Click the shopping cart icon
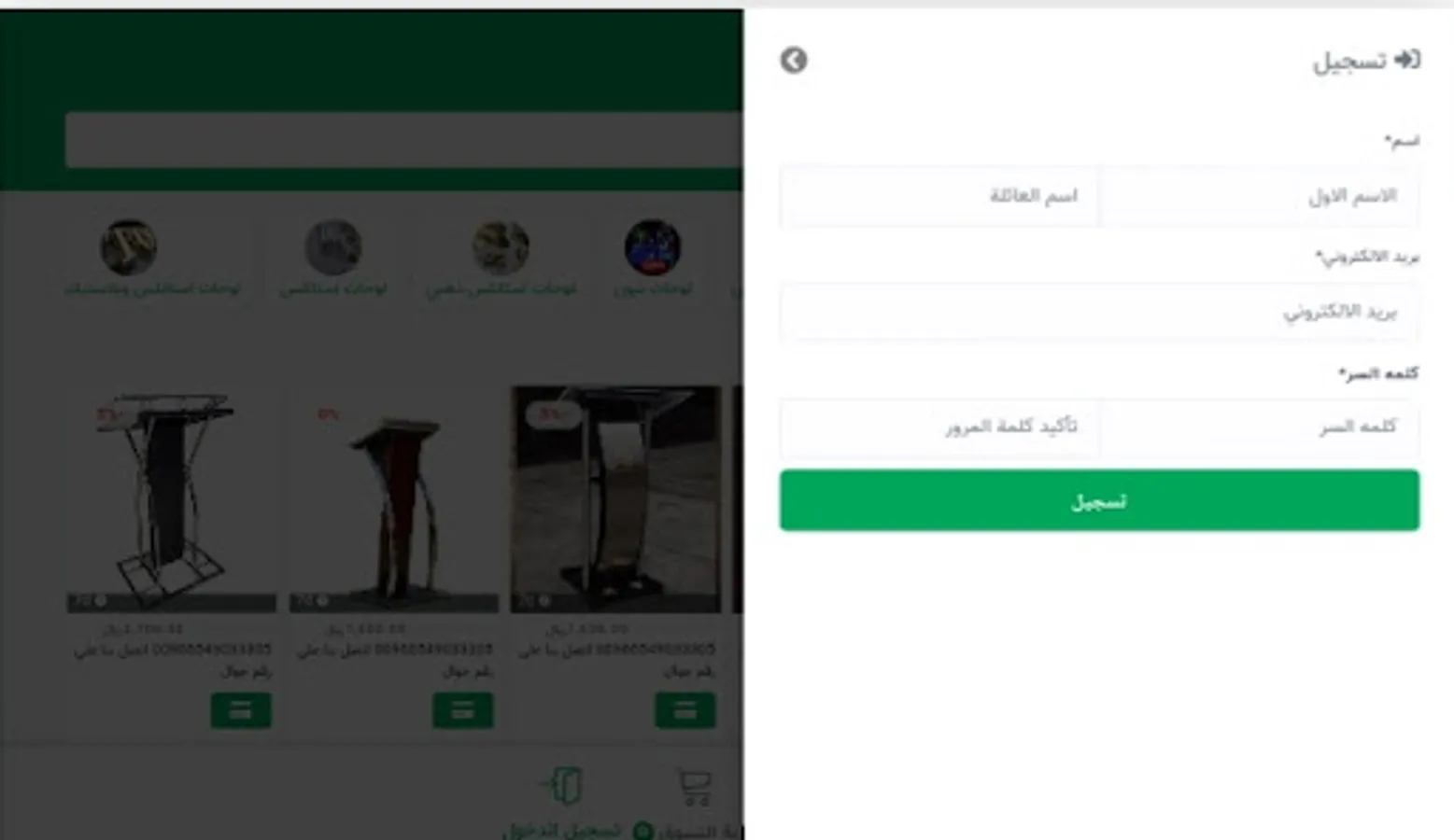This screenshot has height=840, width=1454. point(695,786)
